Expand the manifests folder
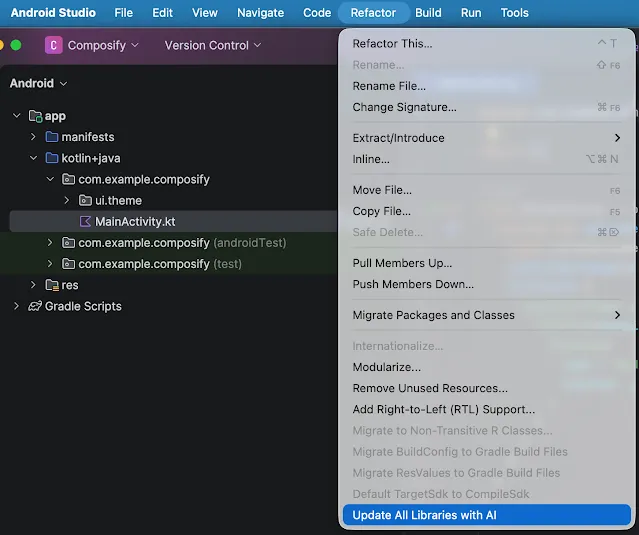This screenshot has height=535, width=639. (x=33, y=137)
